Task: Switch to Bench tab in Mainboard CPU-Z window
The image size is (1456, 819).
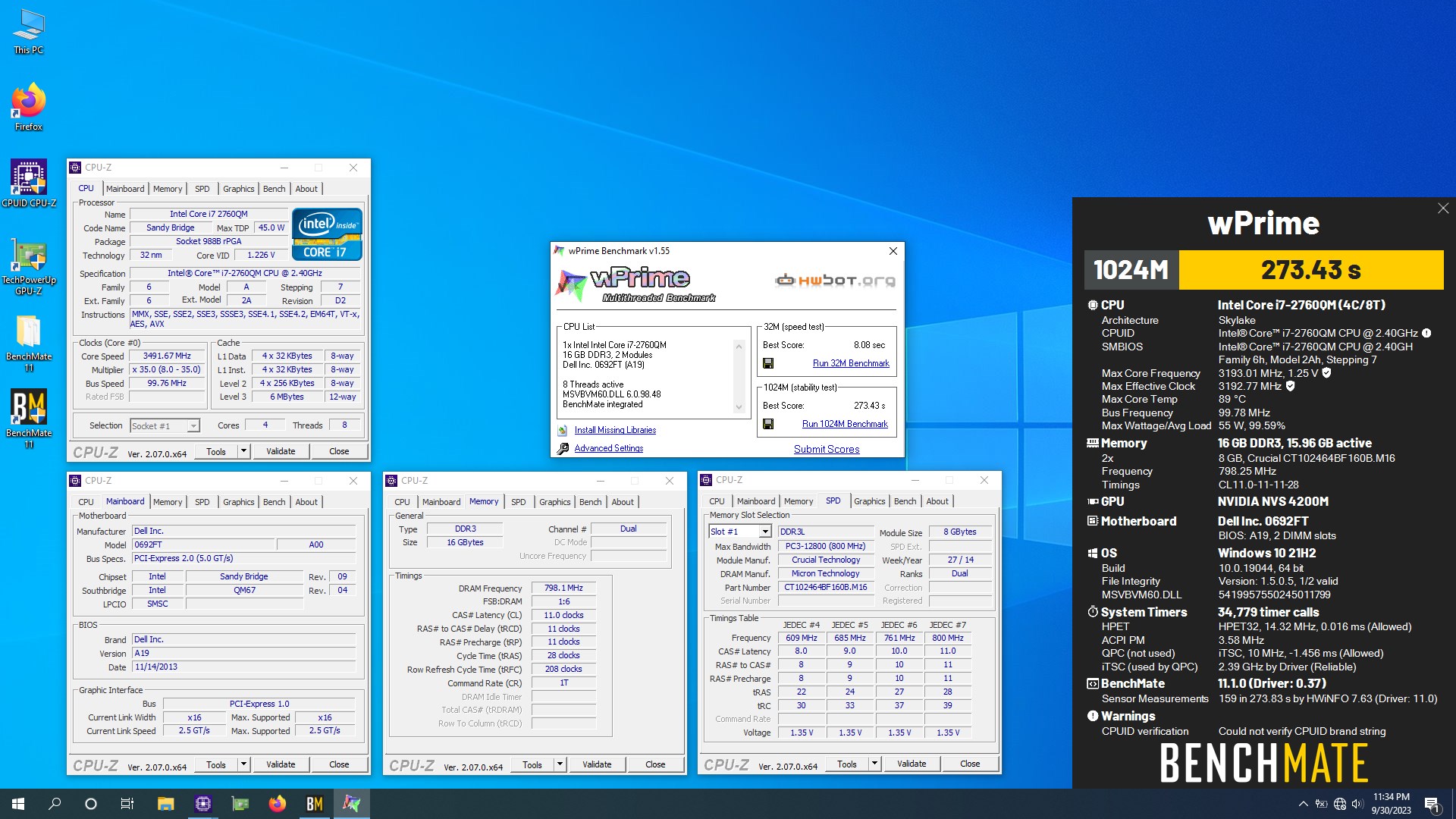Action: point(275,502)
